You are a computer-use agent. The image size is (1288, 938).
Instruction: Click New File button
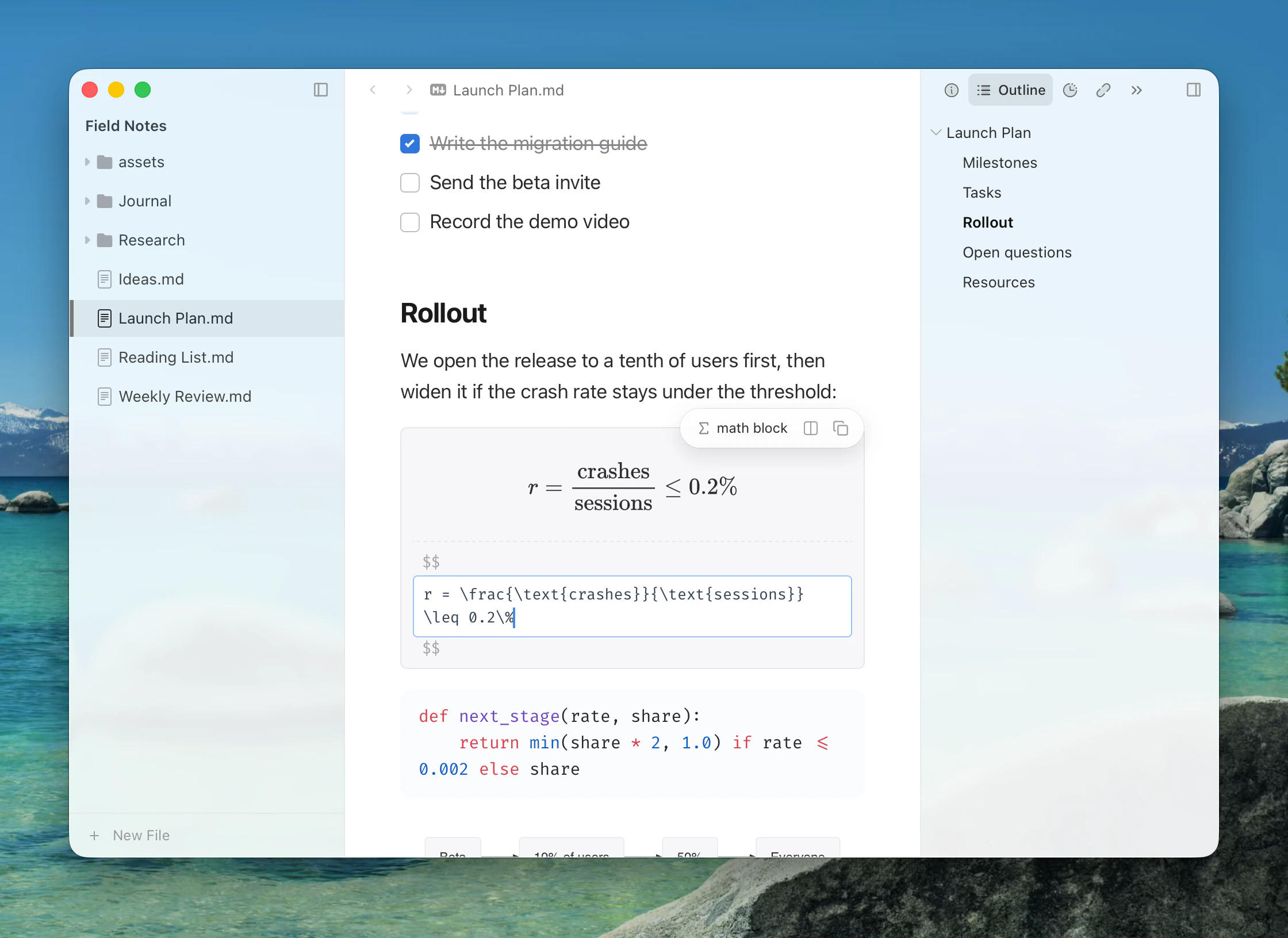[x=129, y=835]
